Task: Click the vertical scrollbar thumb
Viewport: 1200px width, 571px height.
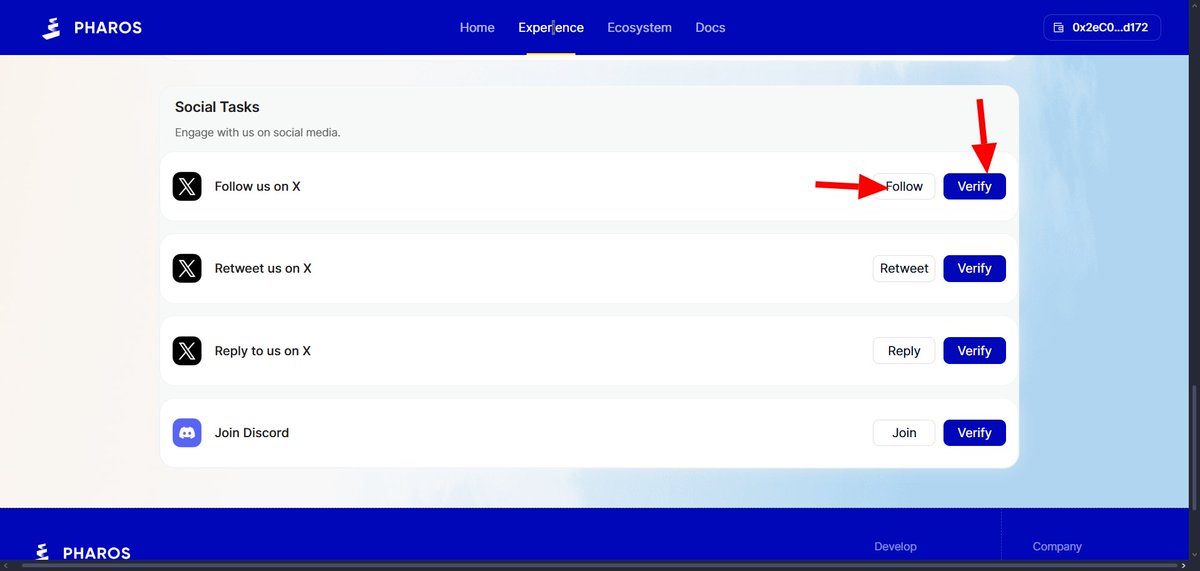Action: click(x=1194, y=450)
